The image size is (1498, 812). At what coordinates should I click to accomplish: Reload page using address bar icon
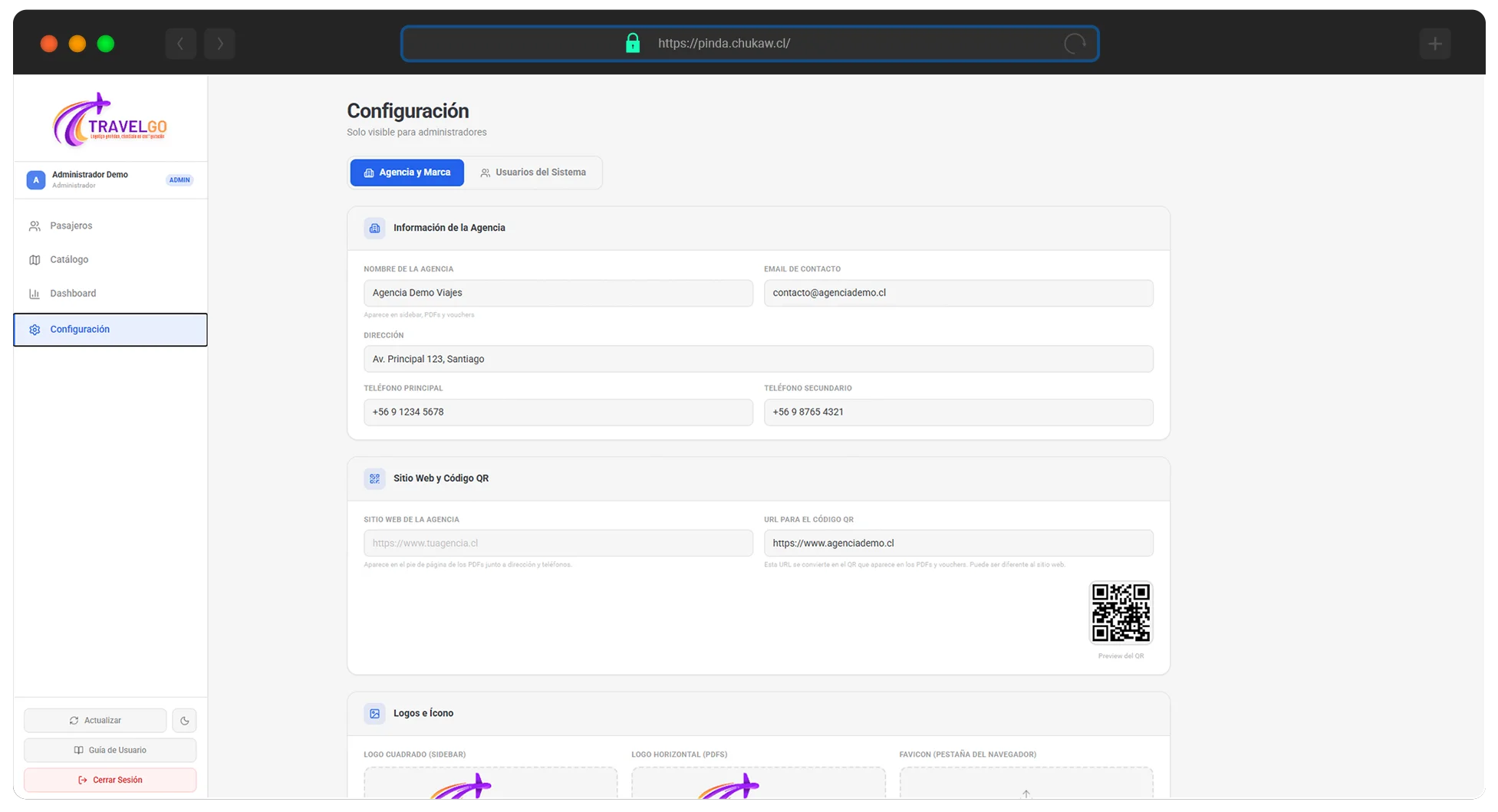1075,44
